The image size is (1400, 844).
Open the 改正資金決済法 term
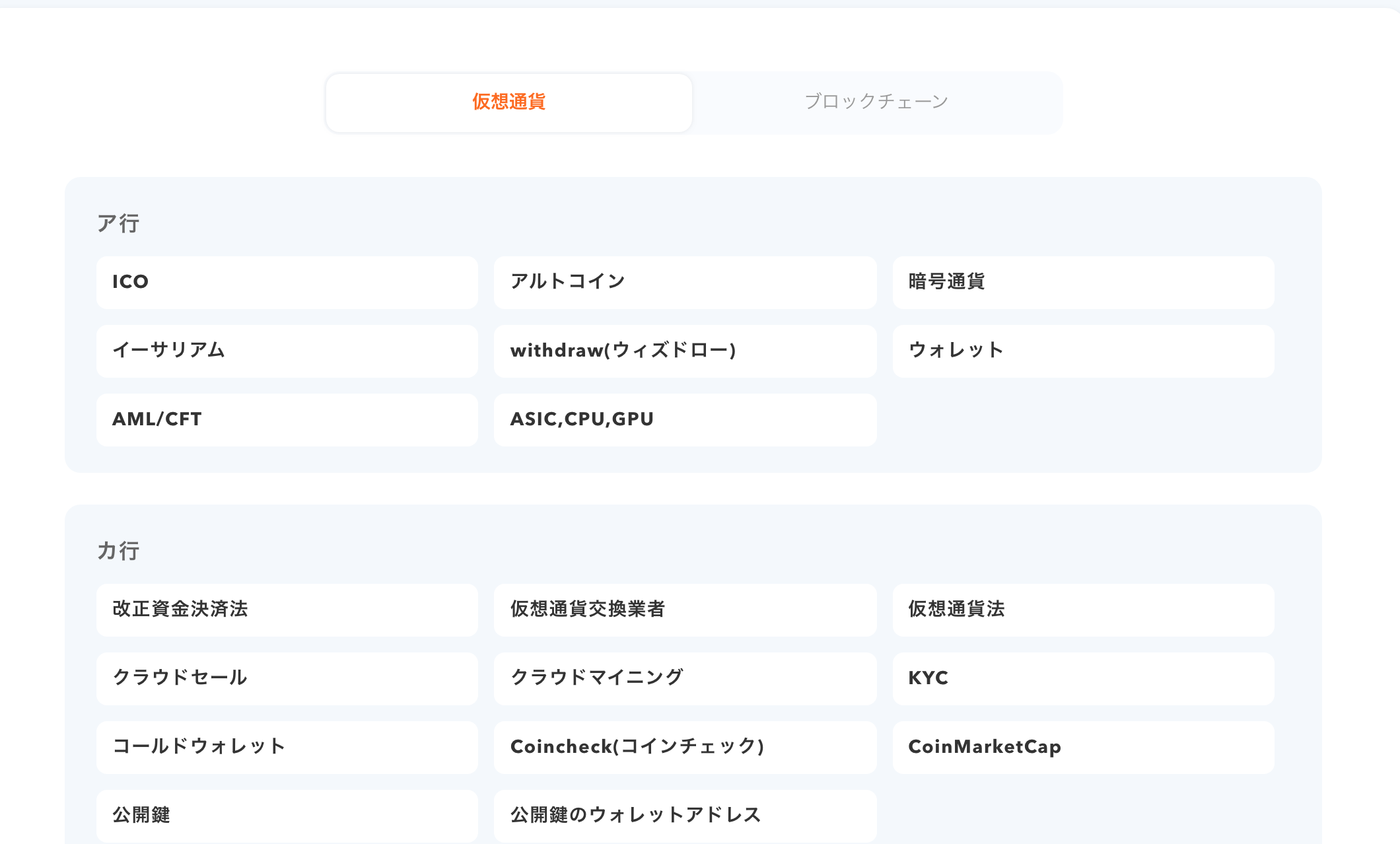[x=287, y=610]
